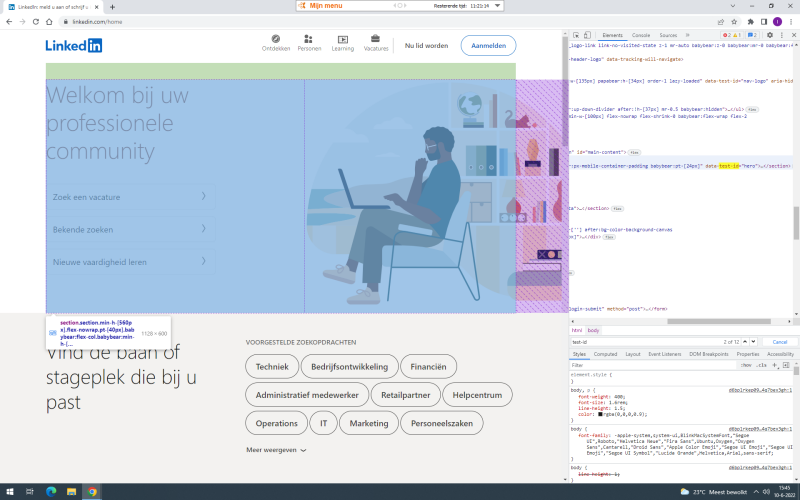Image resolution: width=800 pixels, height=500 pixels.
Task: Switch to the Console tab
Action: 641,35
